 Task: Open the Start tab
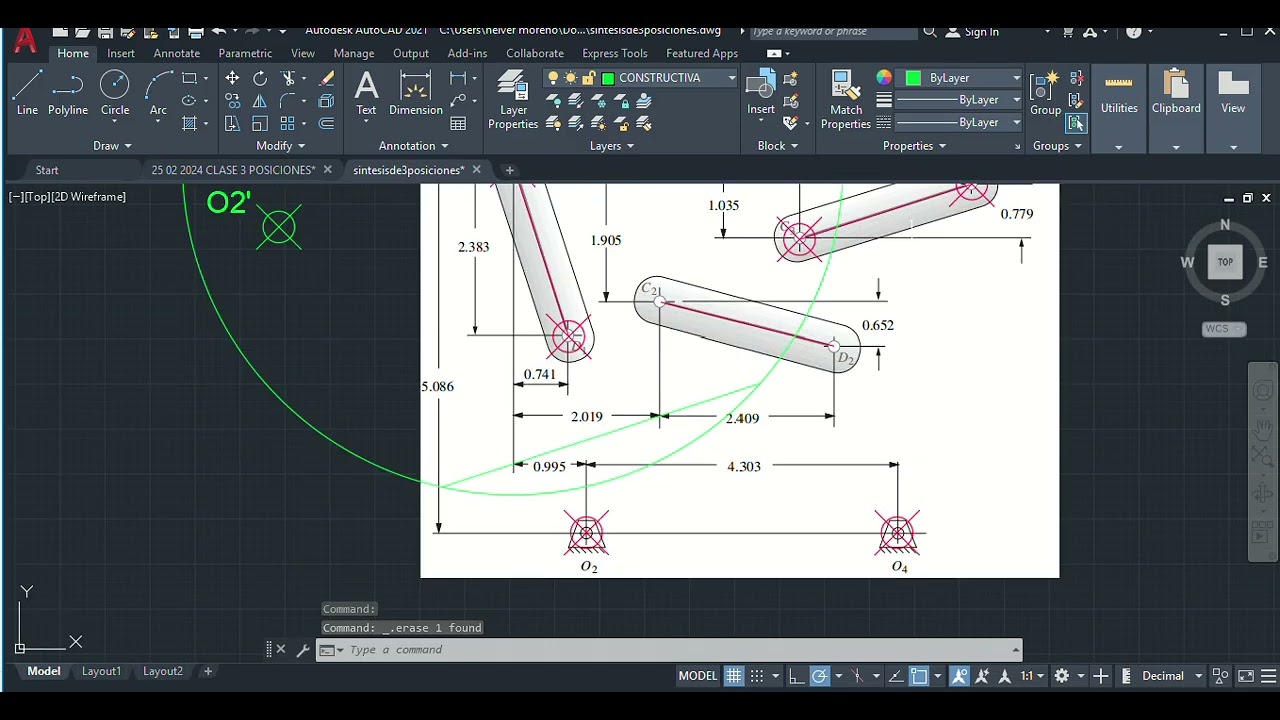47,170
